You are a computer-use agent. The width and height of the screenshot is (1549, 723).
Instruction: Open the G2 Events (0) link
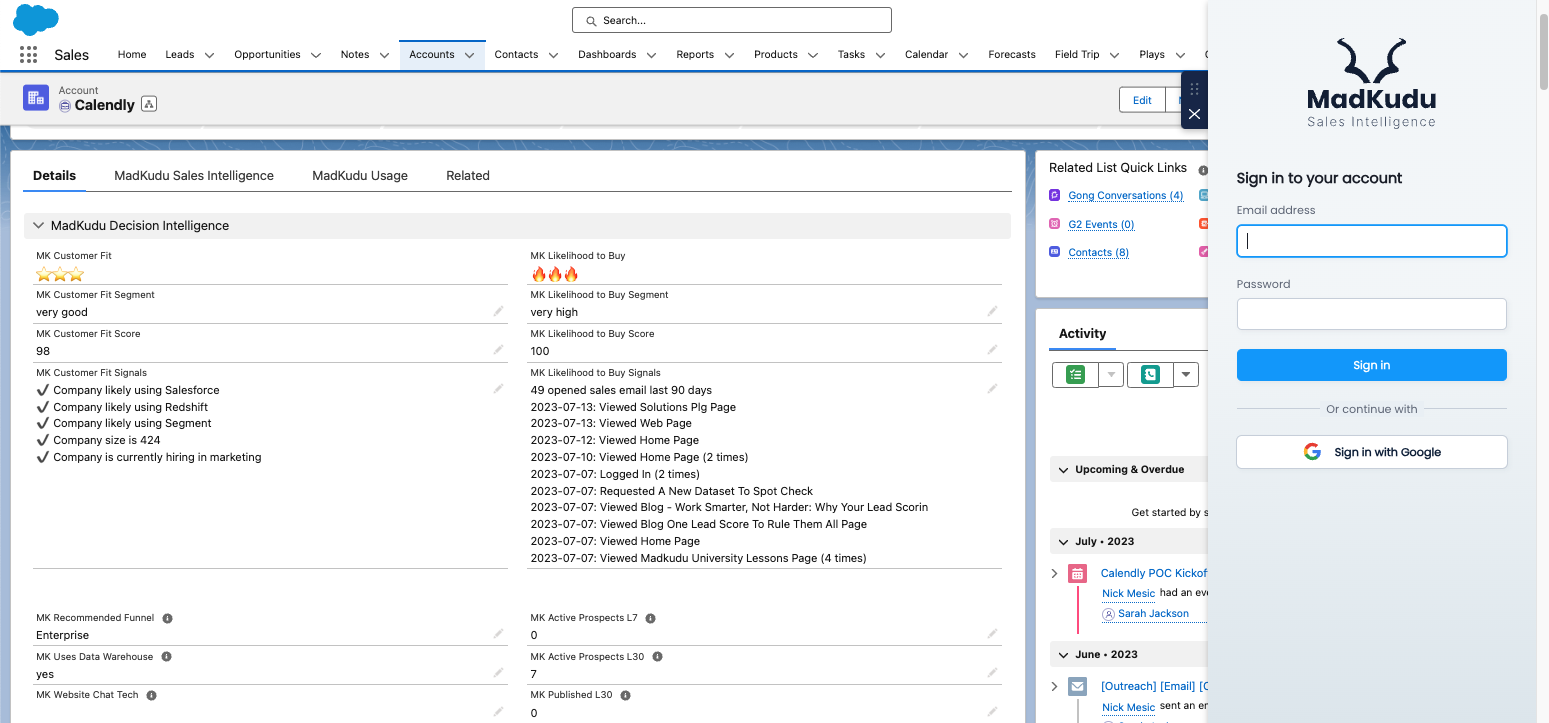click(1101, 225)
